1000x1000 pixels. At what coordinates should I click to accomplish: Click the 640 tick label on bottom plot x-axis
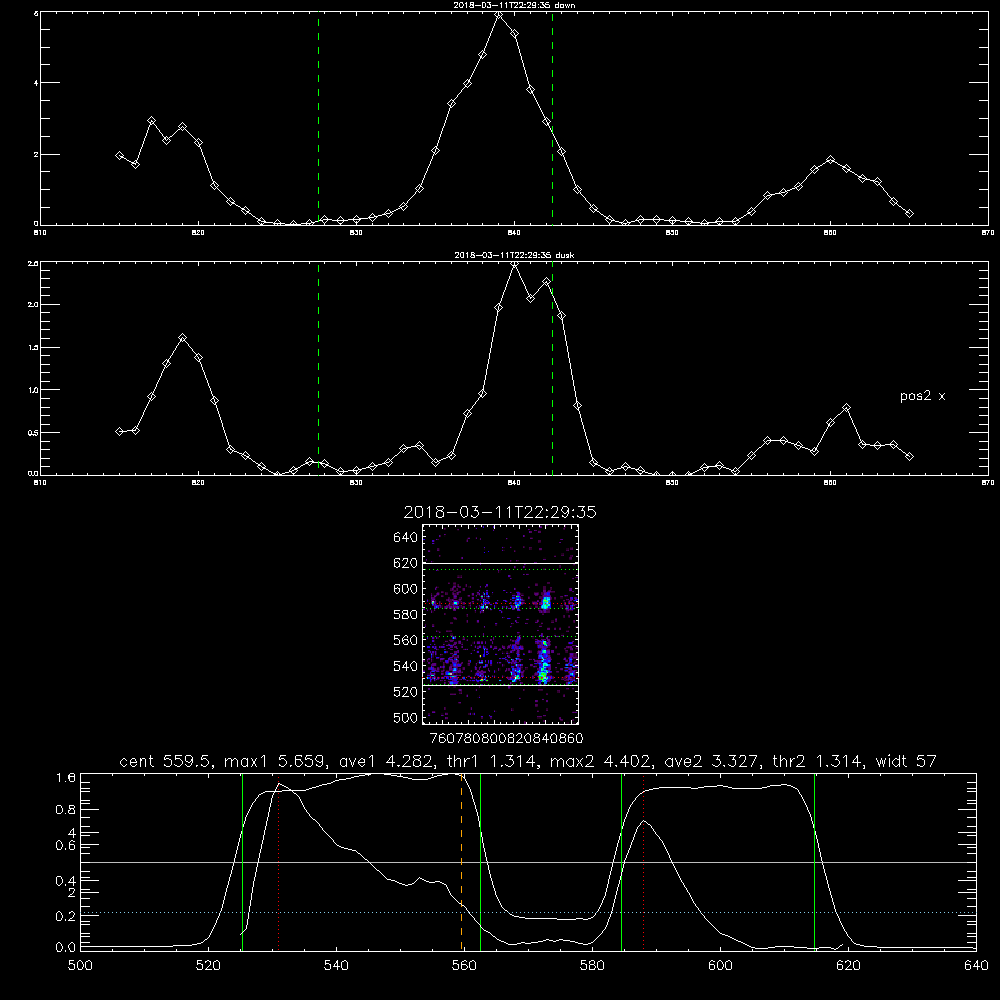click(976, 966)
